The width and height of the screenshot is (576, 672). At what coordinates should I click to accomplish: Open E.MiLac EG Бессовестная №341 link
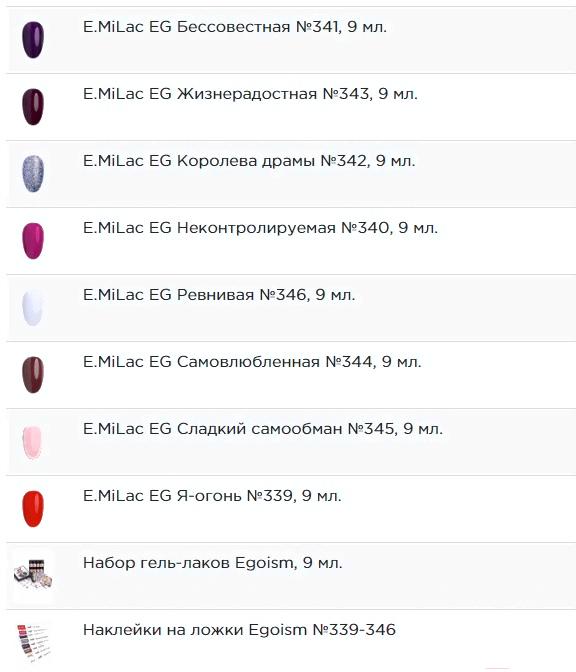[x=234, y=27]
